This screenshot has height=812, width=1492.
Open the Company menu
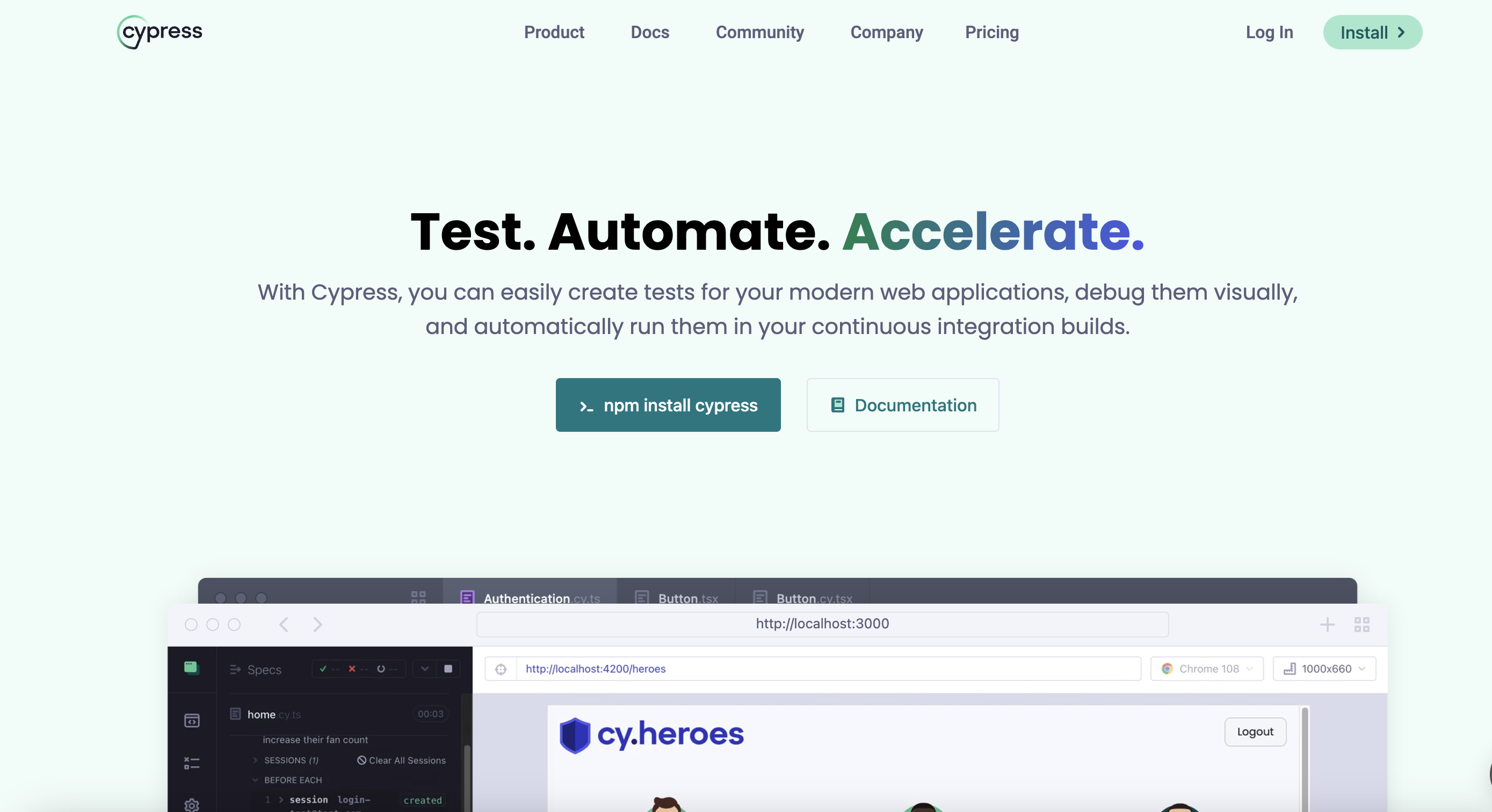pyautogui.click(x=886, y=32)
